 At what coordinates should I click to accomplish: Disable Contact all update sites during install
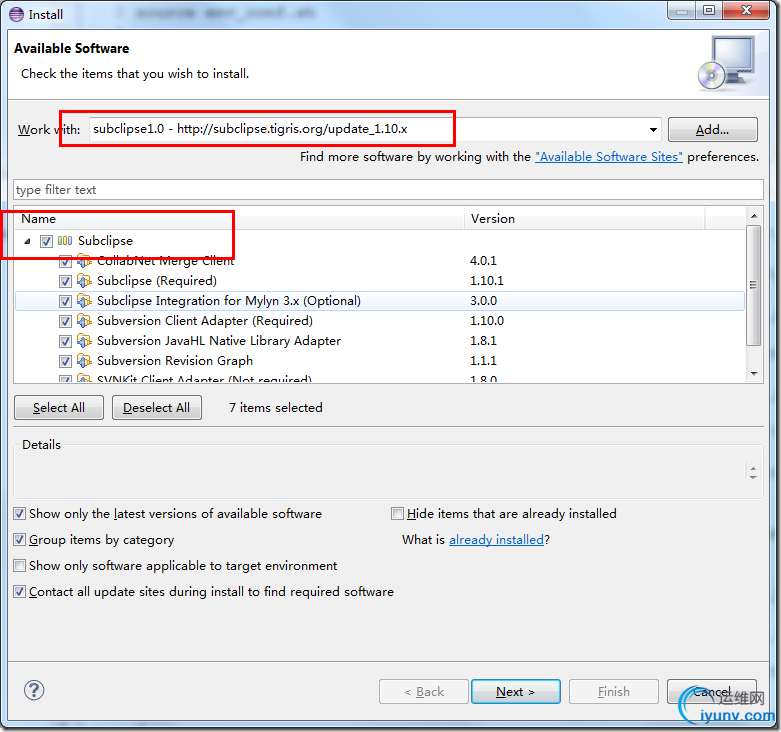(x=19, y=592)
